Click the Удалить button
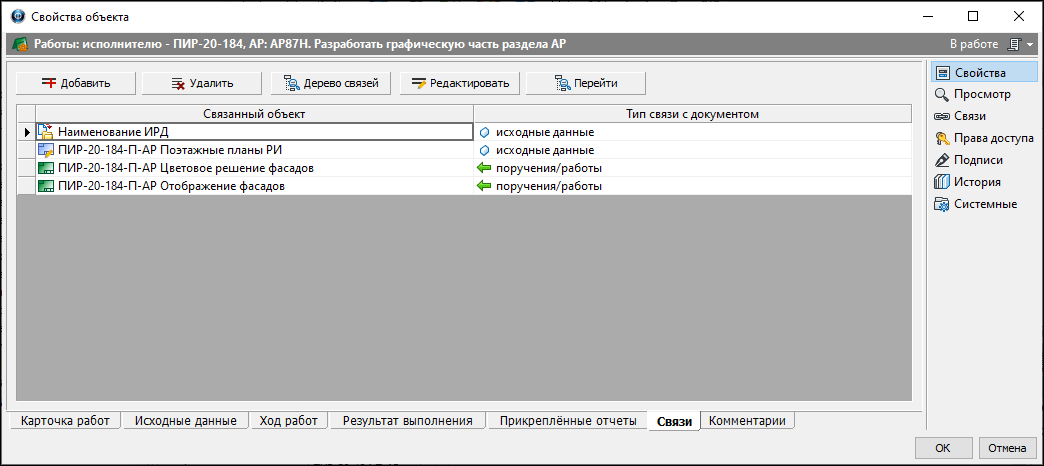The width and height of the screenshot is (1044, 466). 202,83
